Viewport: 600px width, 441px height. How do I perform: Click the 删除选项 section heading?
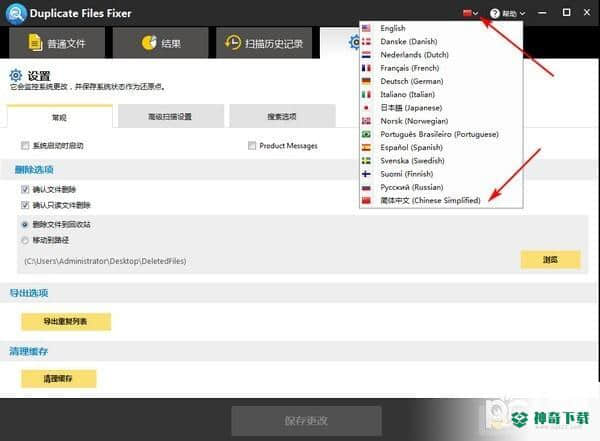coord(34,170)
